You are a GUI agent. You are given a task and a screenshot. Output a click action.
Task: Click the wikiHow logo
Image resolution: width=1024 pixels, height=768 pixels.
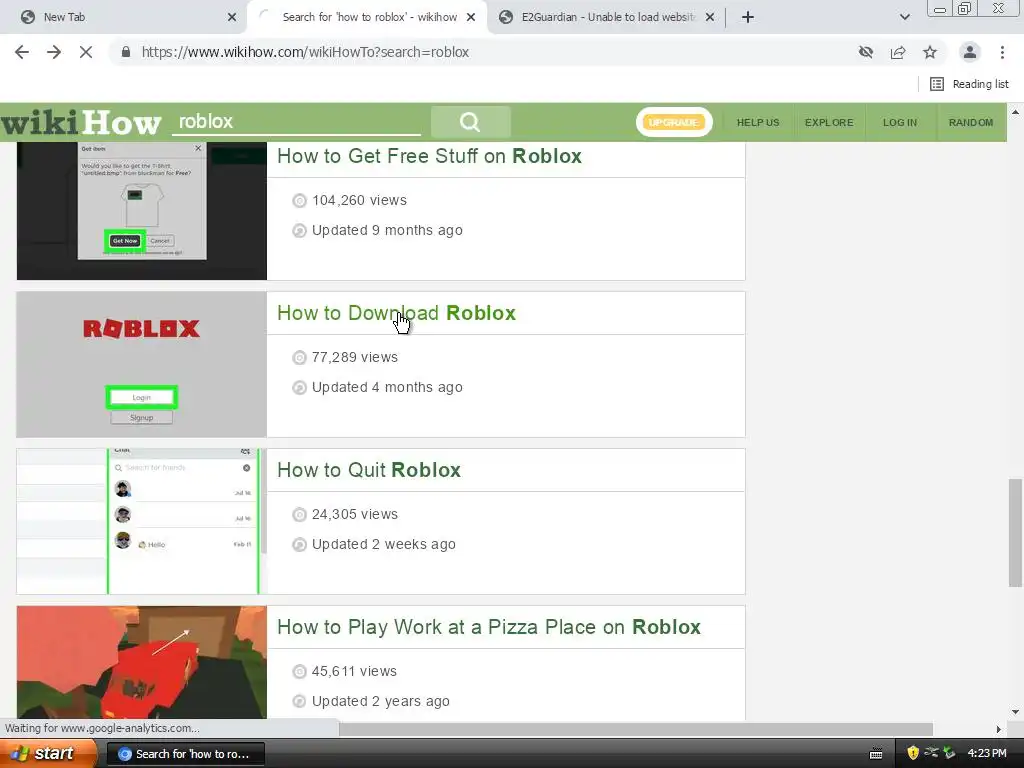coord(81,122)
